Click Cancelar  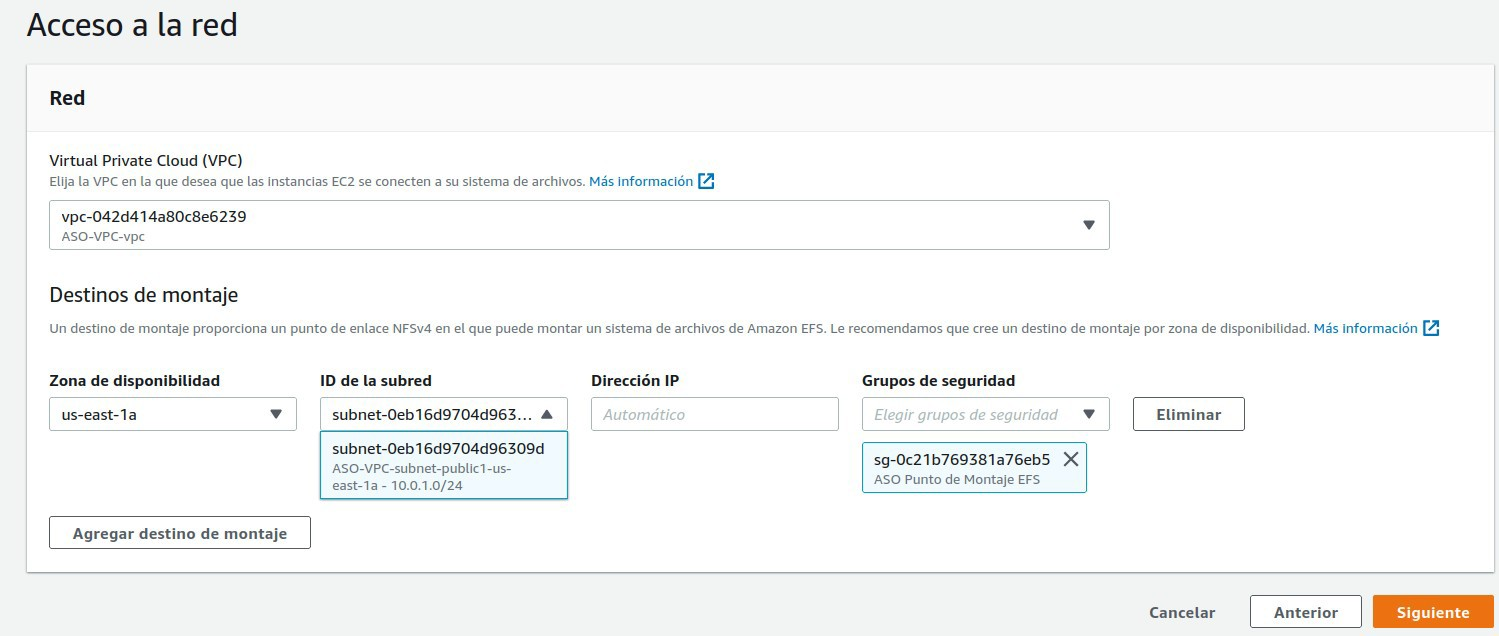point(1181,612)
